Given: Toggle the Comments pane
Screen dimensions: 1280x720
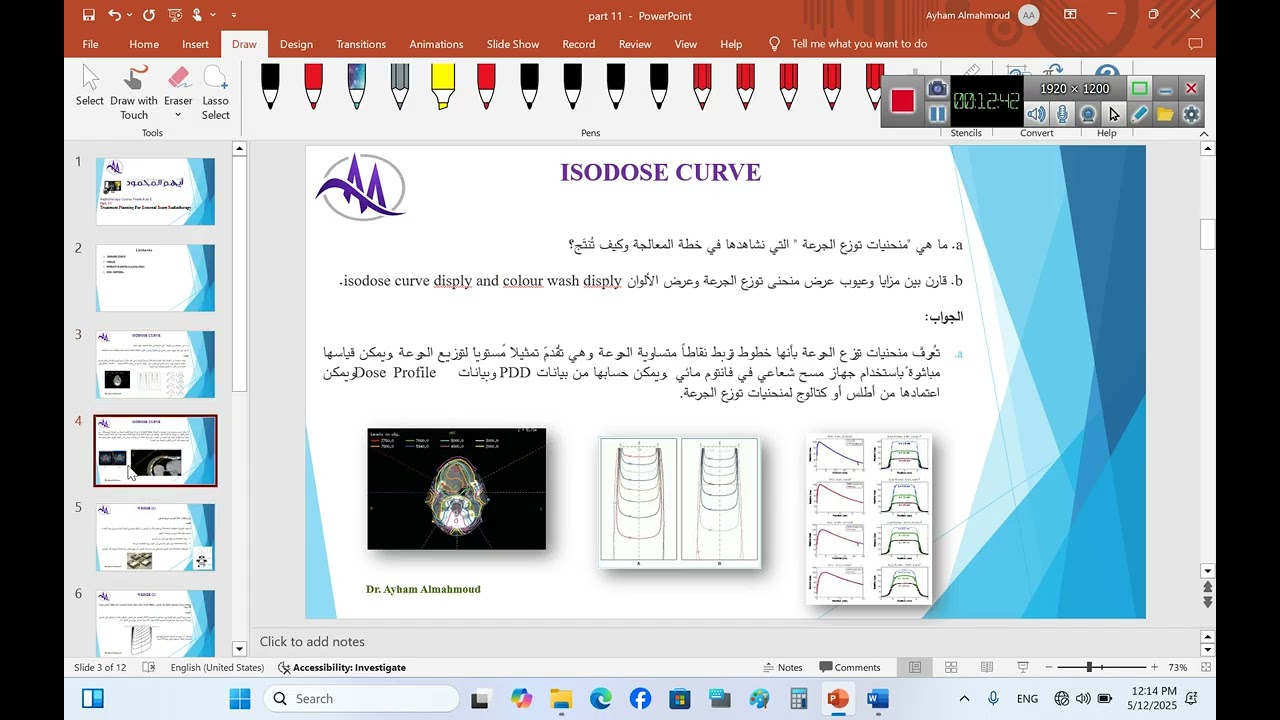Looking at the screenshot, I should click(850, 667).
